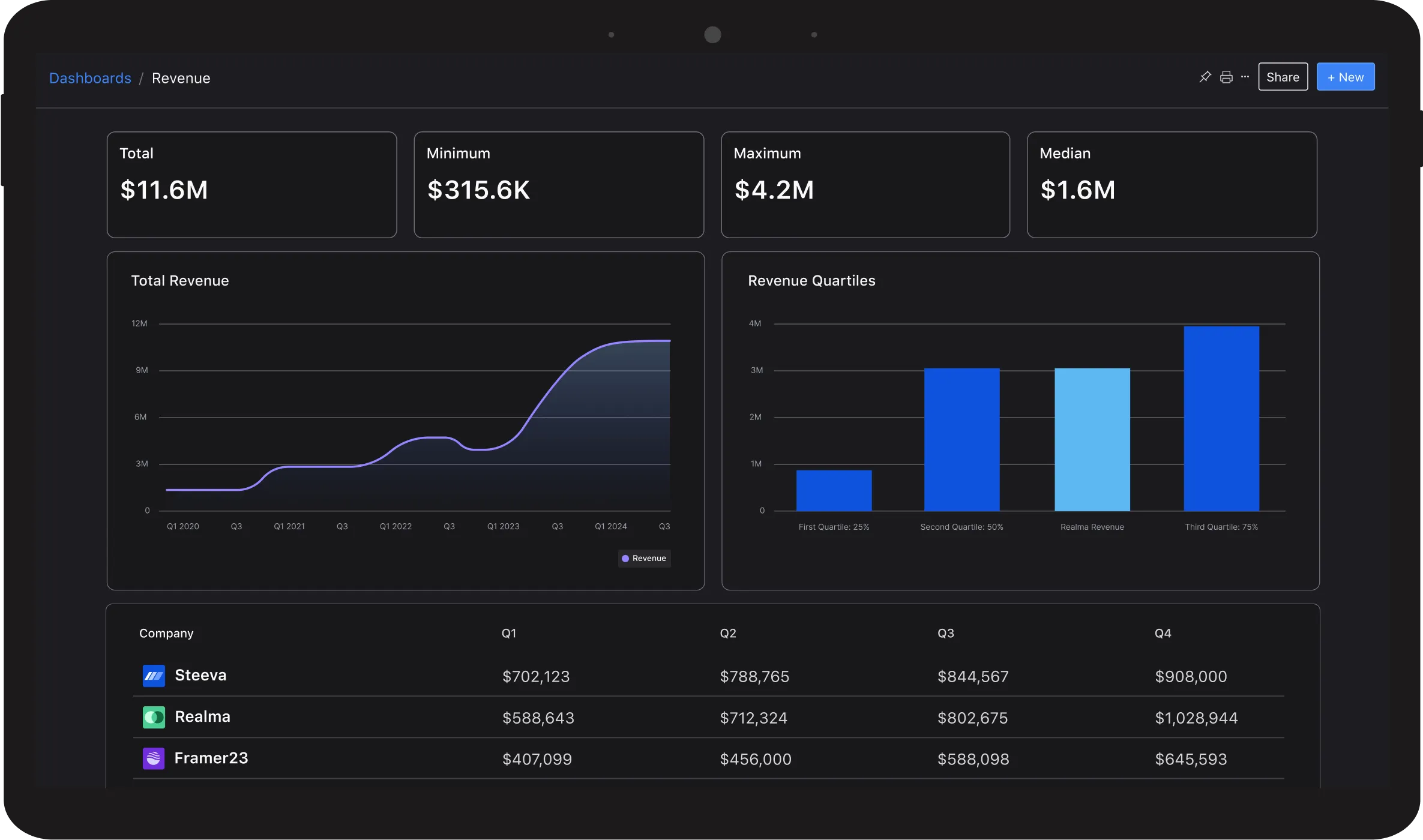This screenshot has height=840, width=1423.
Task: Open the Total $11.6M card
Action: click(251, 185)
